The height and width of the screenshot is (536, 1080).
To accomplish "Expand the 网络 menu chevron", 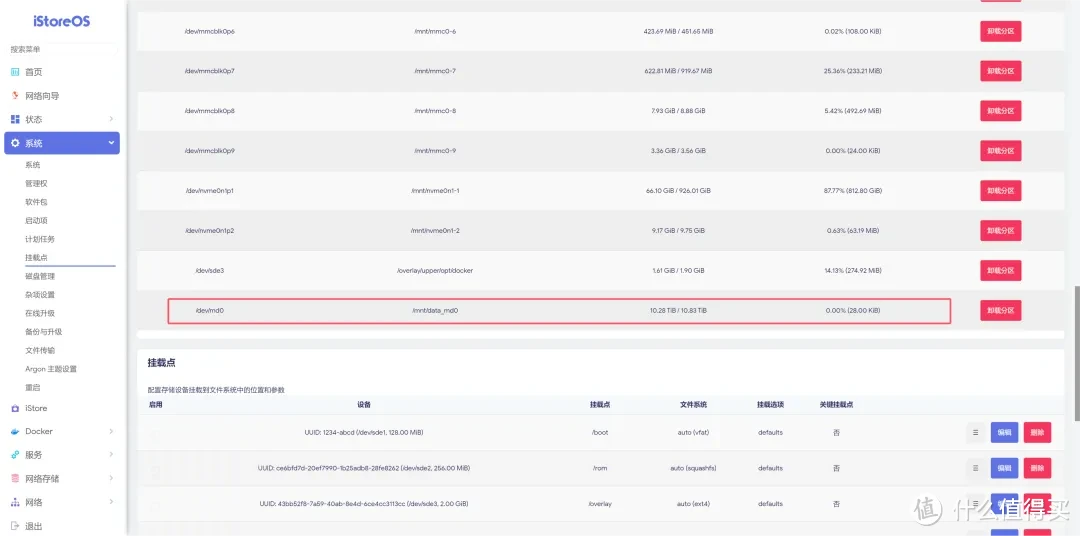I will (x=111, y=502).
